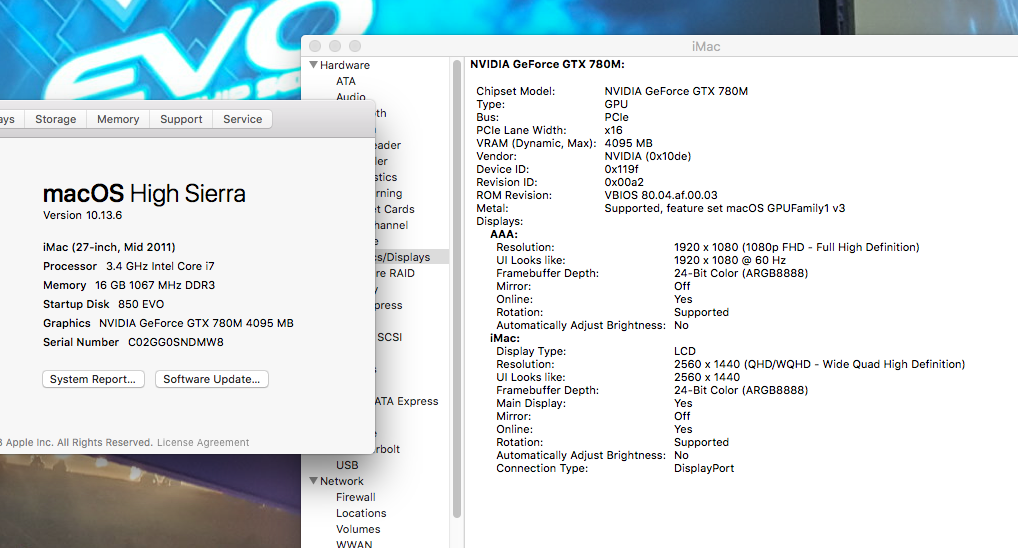Collapse the Network disclosure triangle

[x=314, y=481]
